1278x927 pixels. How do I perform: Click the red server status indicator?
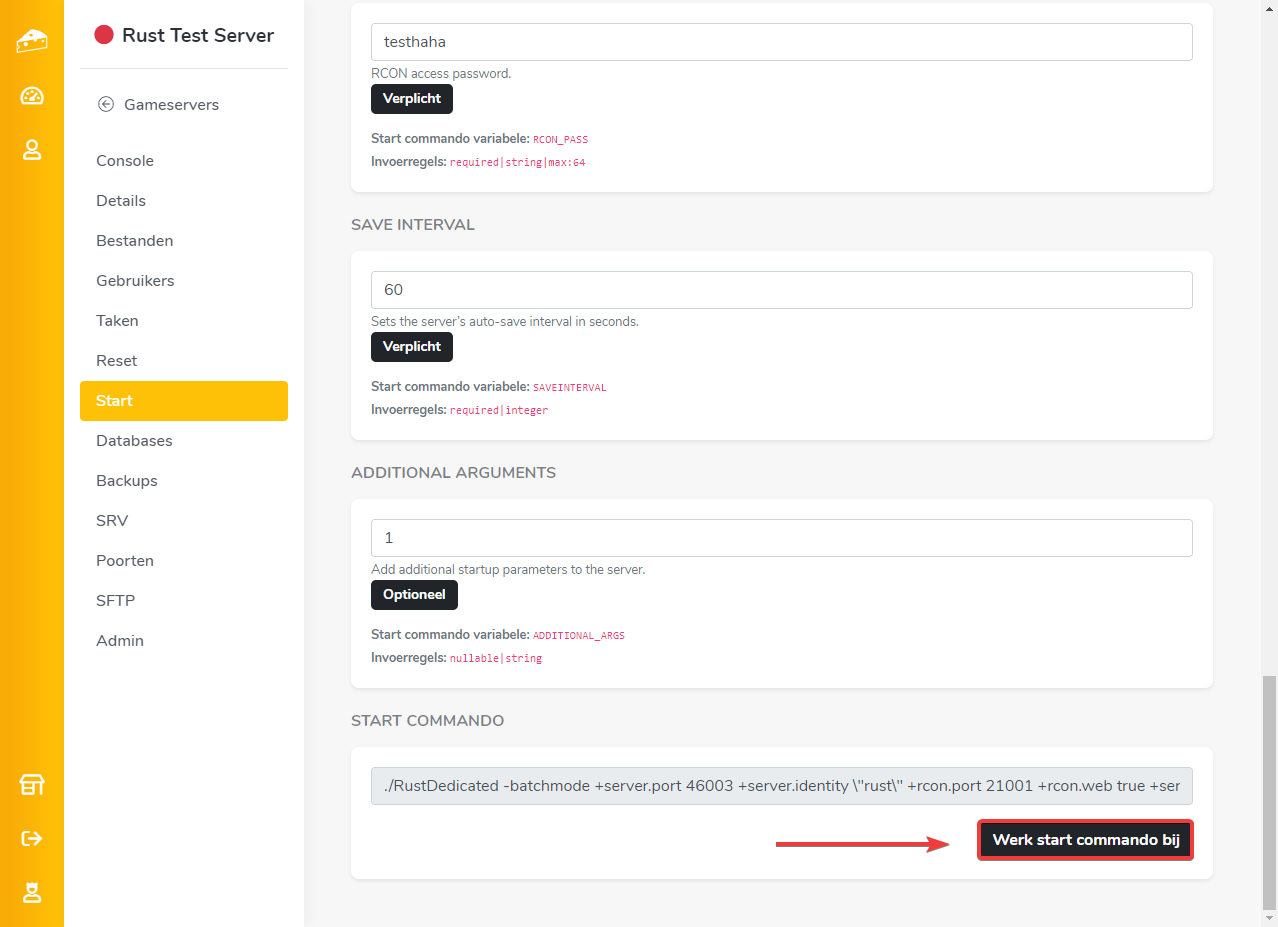point(103,35)
